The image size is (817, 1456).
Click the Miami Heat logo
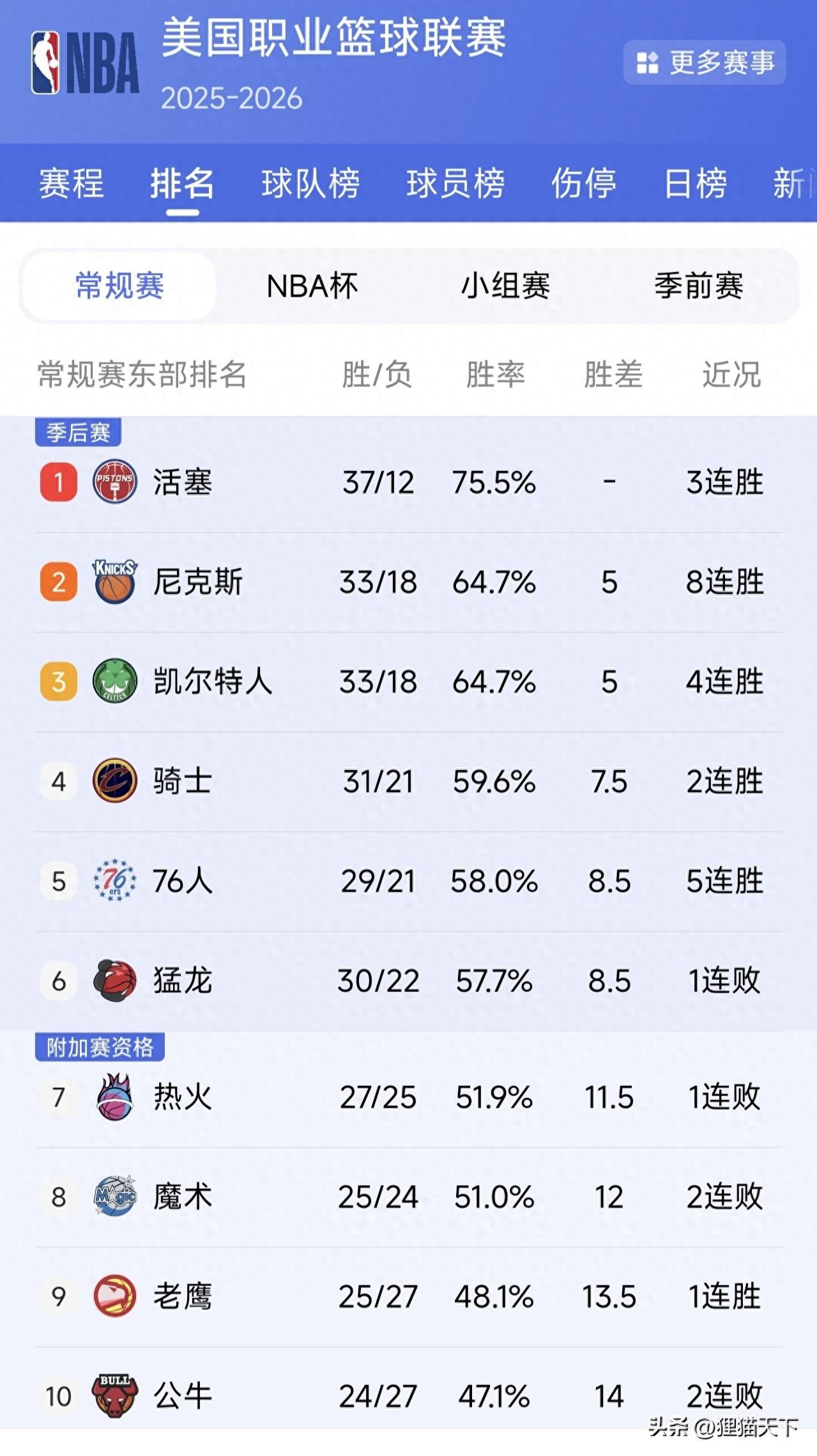[115, 1097]
